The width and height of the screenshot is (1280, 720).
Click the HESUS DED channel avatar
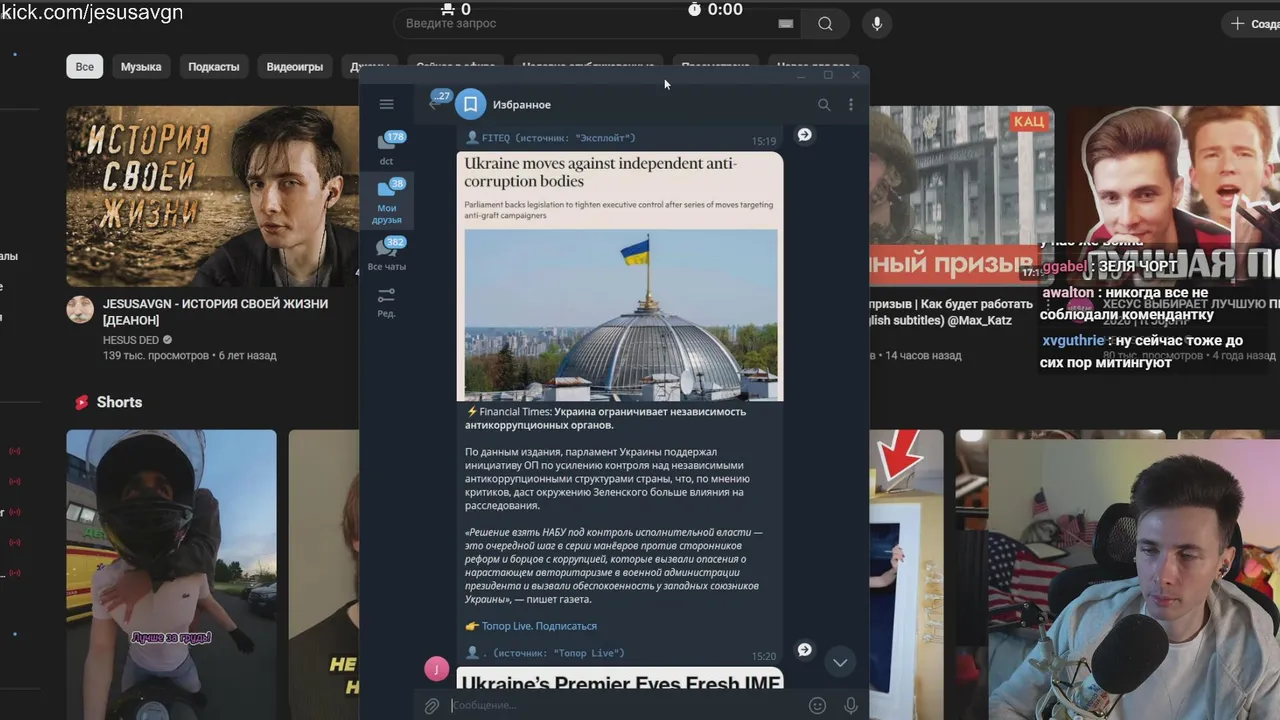[x=80, y=309]
